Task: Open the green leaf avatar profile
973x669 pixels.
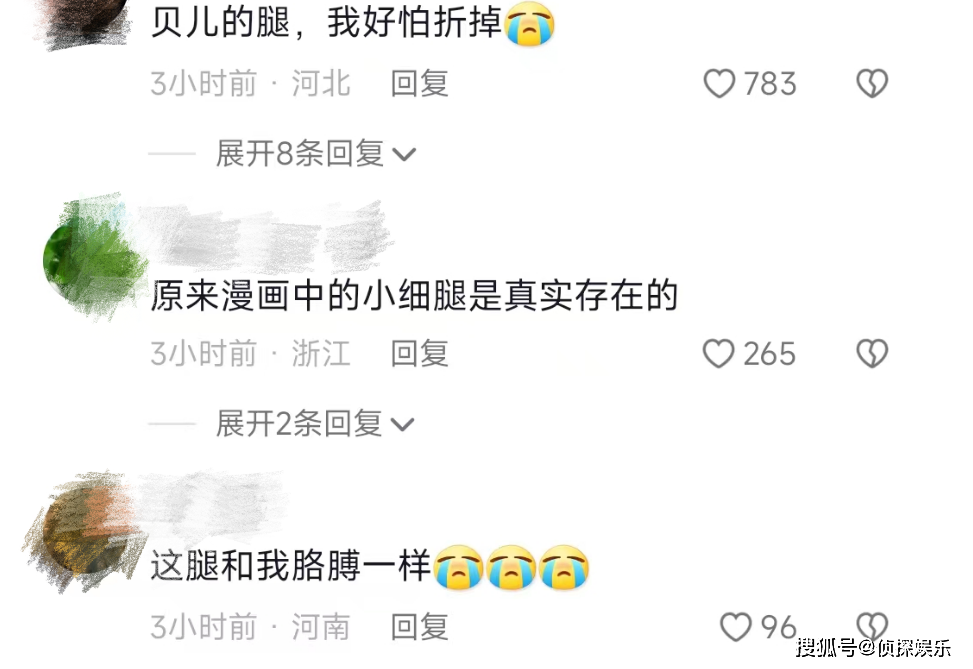Action: click(x=94, y=259)
